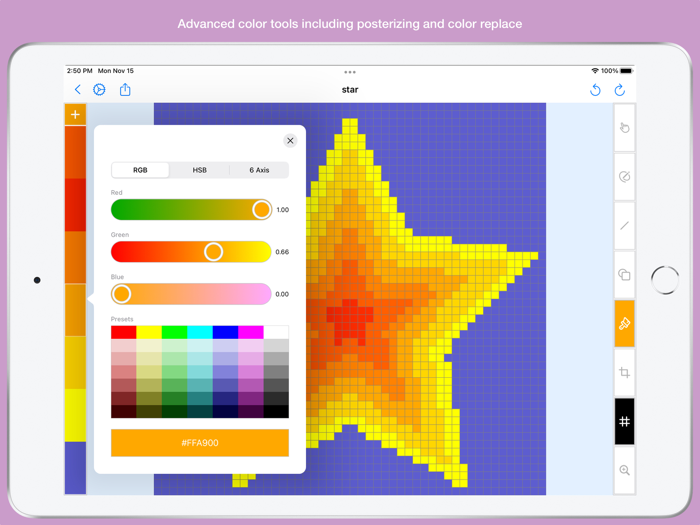Image resolution: width=700 pixels, height=525 pixels.
Task: Add a new color with plus button
Action: [75, 115]
